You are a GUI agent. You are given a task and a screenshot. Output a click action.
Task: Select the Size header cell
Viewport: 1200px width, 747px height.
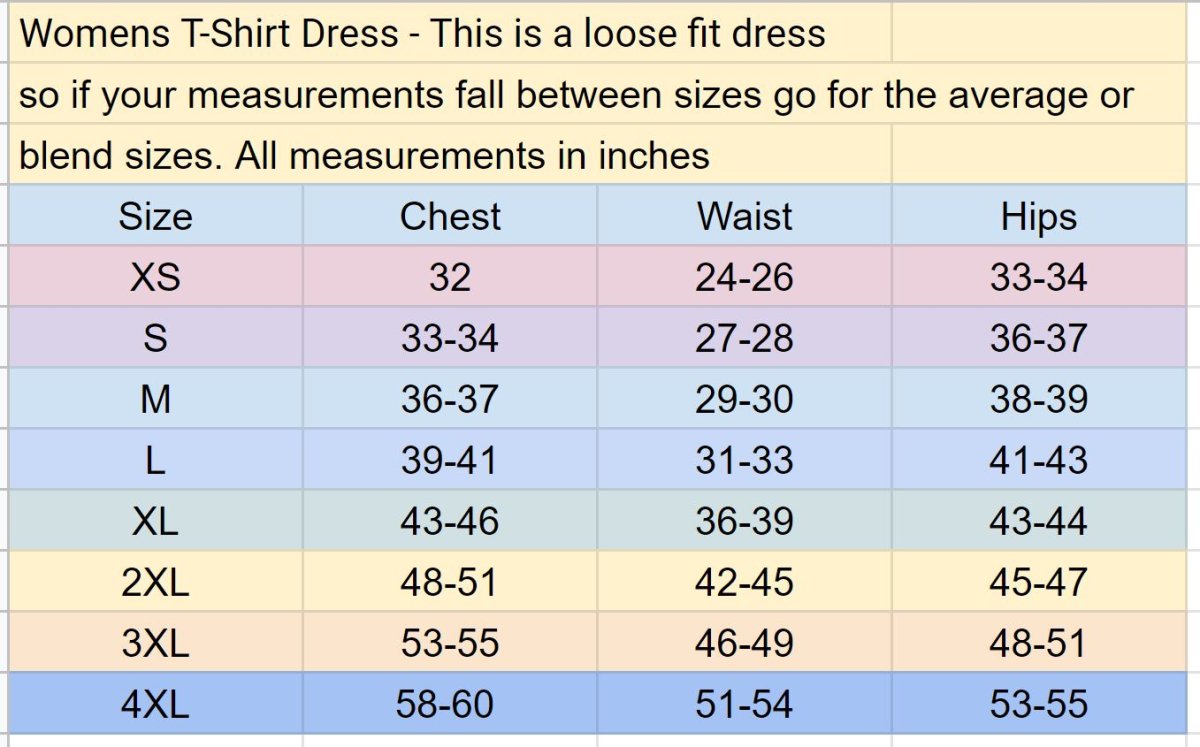tap(155, 216)
